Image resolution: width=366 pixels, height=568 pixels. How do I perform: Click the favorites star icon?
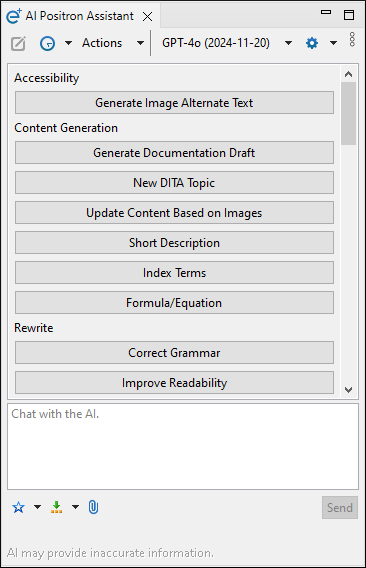click(18, 507)
